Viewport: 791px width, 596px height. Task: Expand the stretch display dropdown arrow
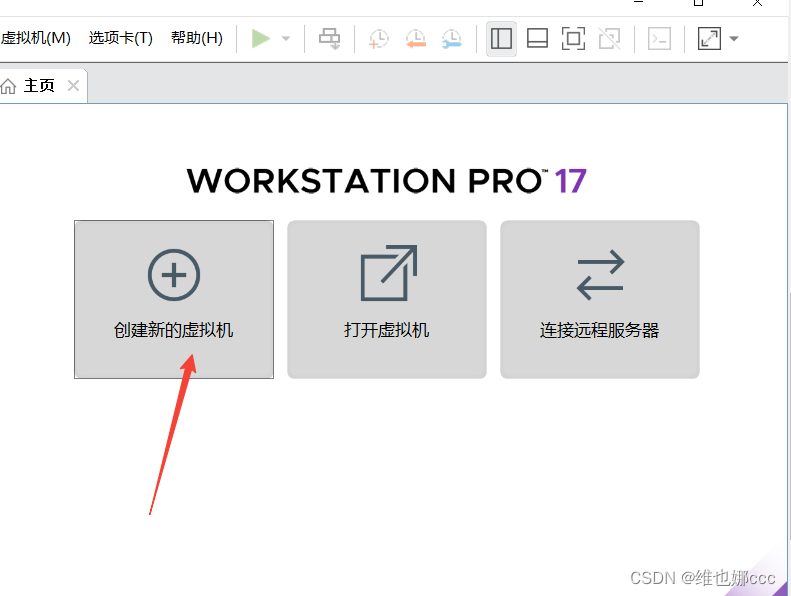click(734, 38)
